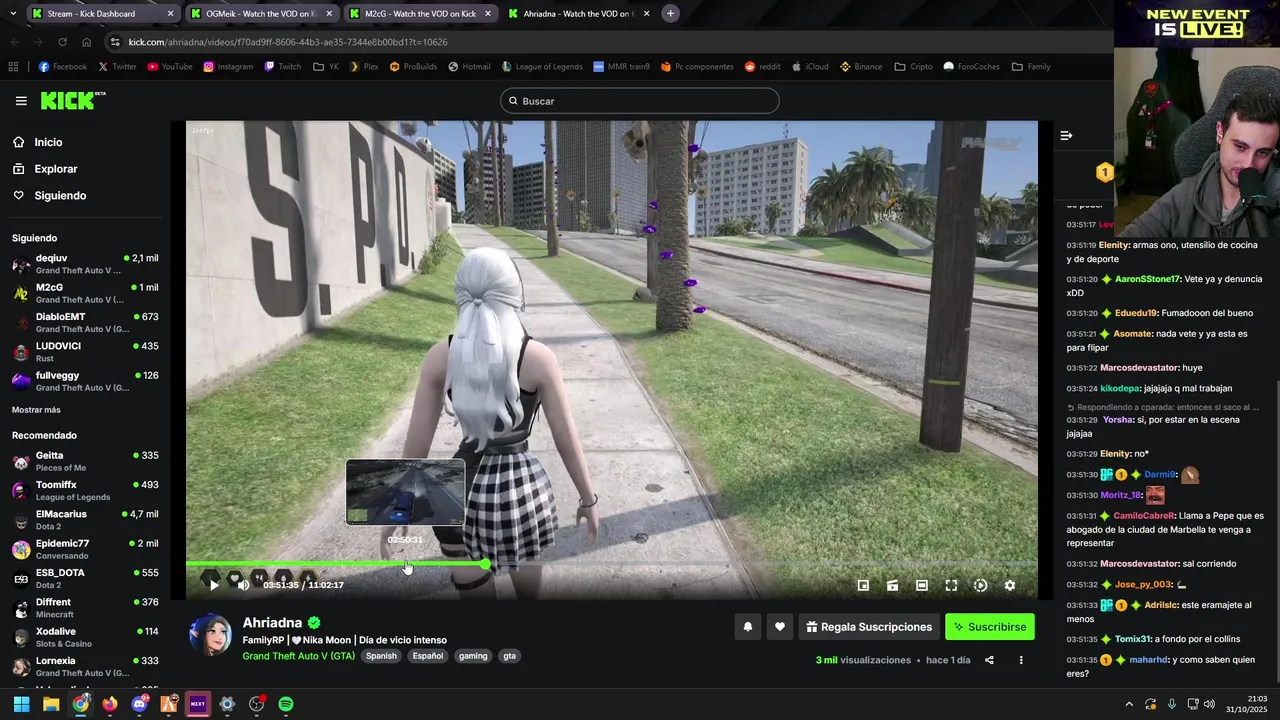Collapse the chat panel
This screenshot has height=720, width=1280.
tap(1066, 135)
